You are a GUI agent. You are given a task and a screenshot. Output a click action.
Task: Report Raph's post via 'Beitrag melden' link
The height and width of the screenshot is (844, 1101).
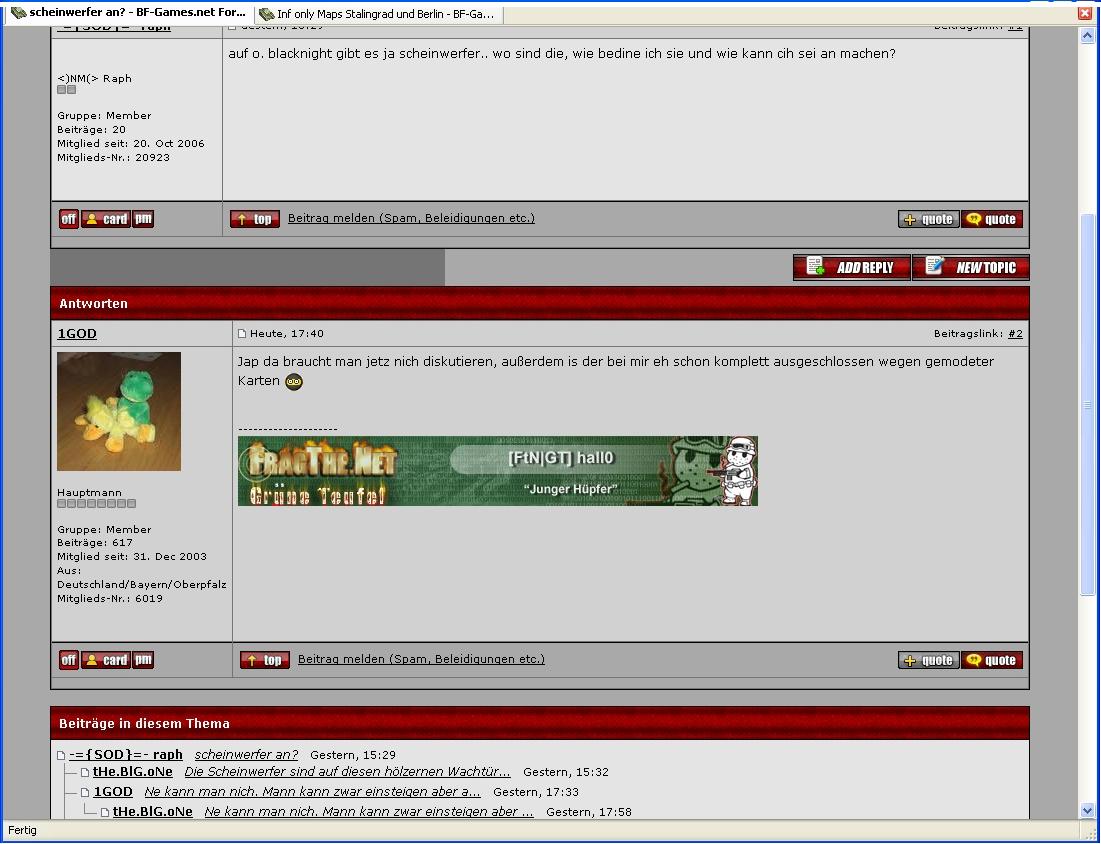coord(411,218)
